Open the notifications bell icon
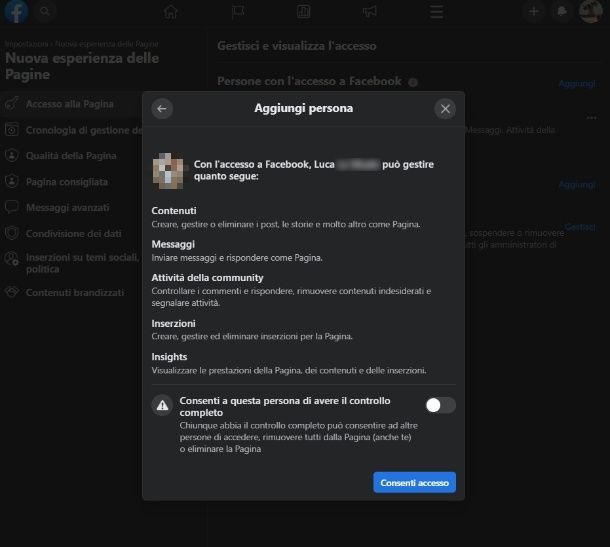This screenshot has width=610, height=547. [x=561, y=12]
